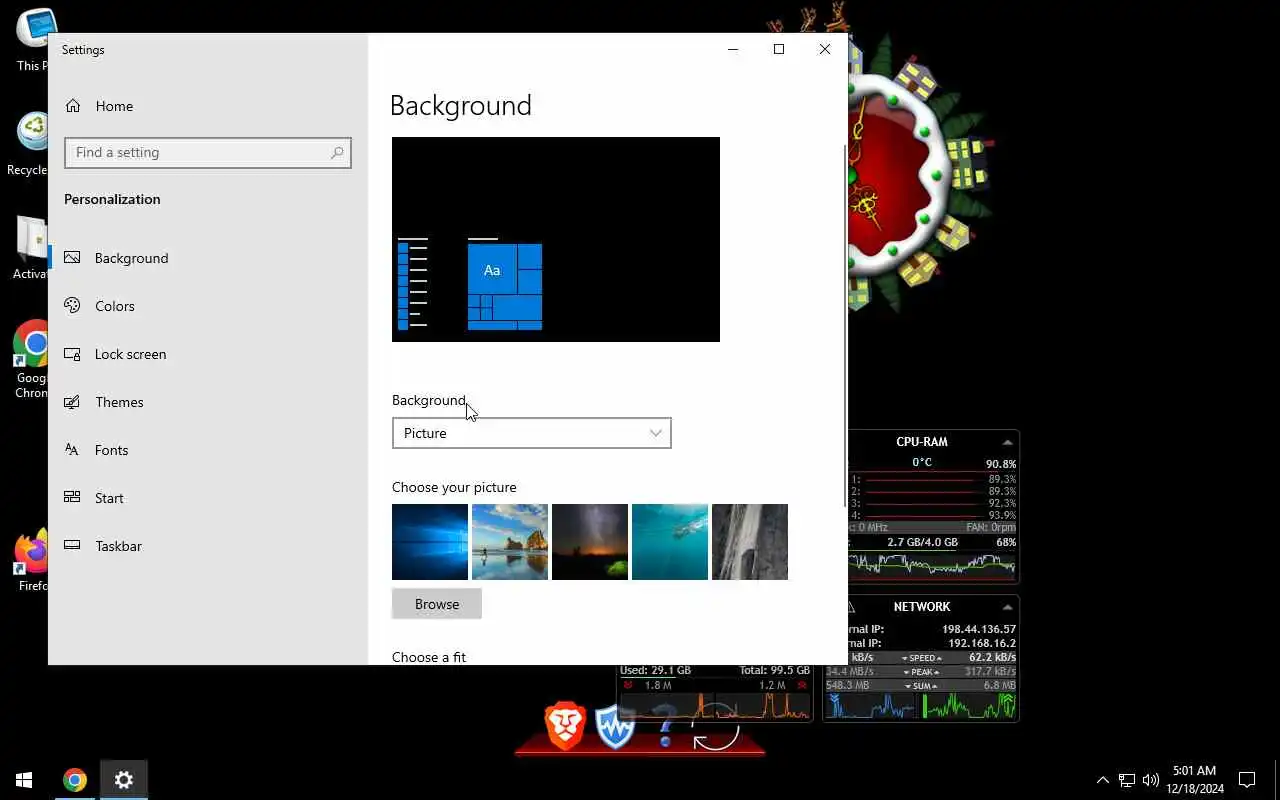The height and width of the screenshot is (800, 1280).
Task: Choose the night sky wallpaper thumbnail
Action: pyautogui.click(x=590, y=542)
